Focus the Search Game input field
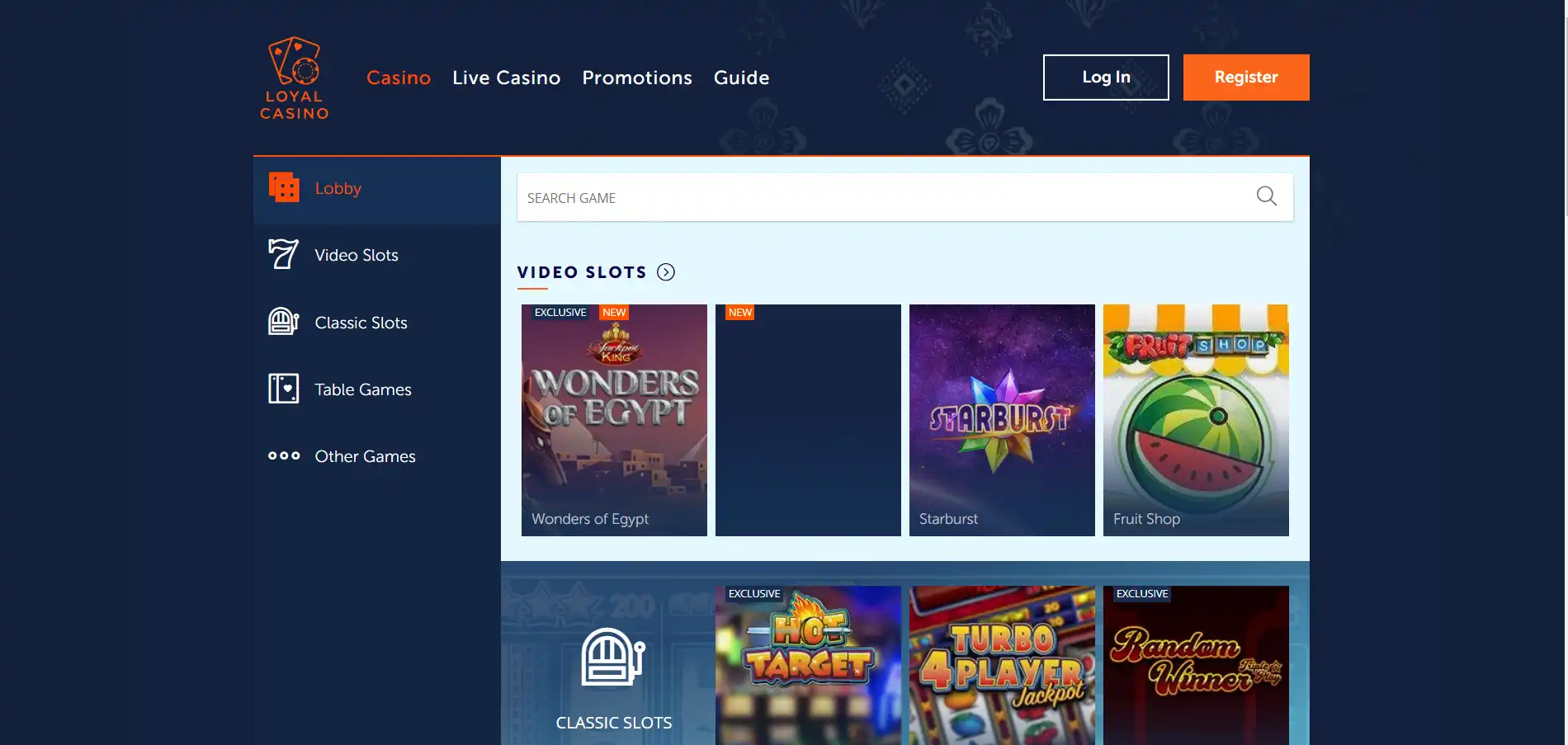1568x745 pixels. point(875,197)
